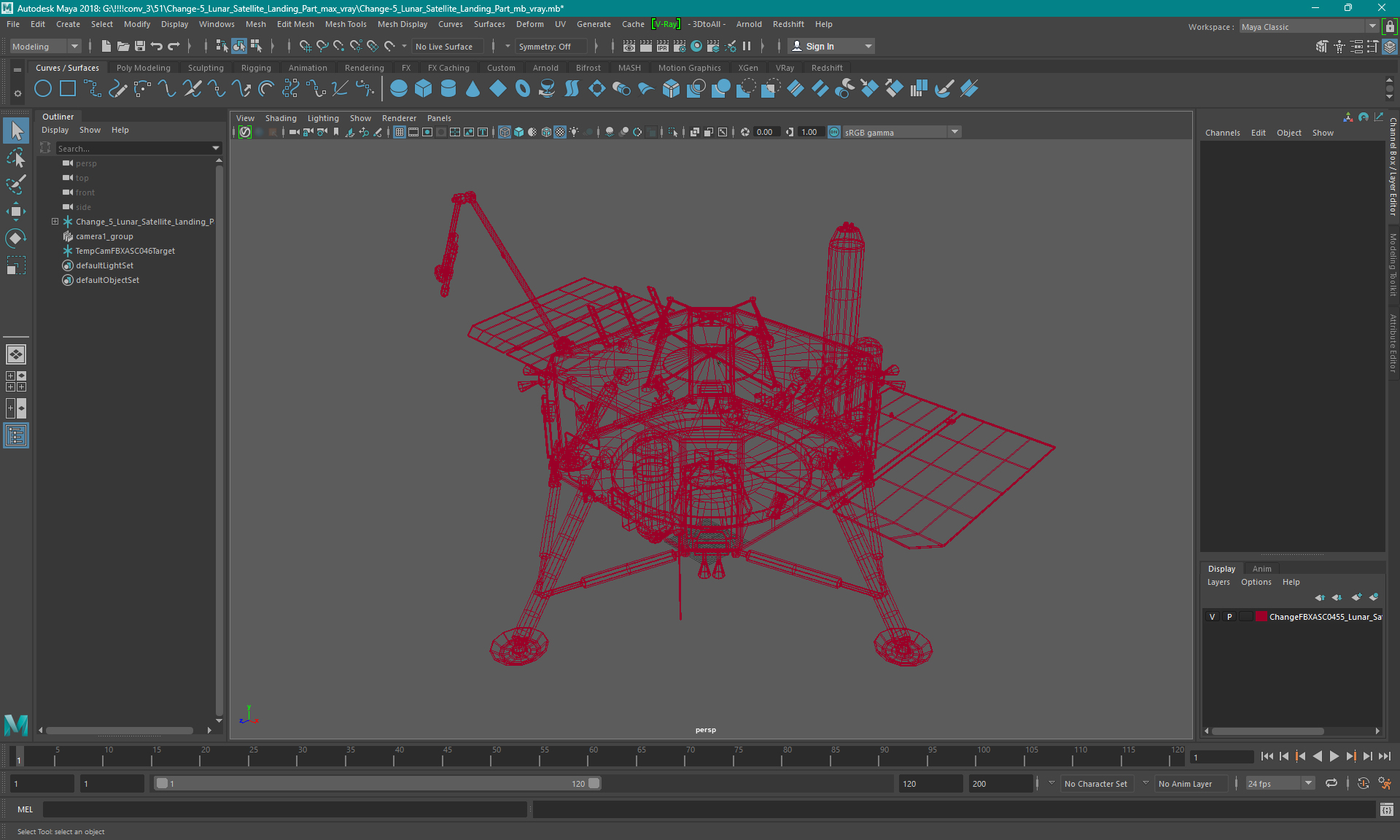1400x840 pixels.
Task: Open the Outliner search filter dropdown arrow
Action: [x=216, y=148]
